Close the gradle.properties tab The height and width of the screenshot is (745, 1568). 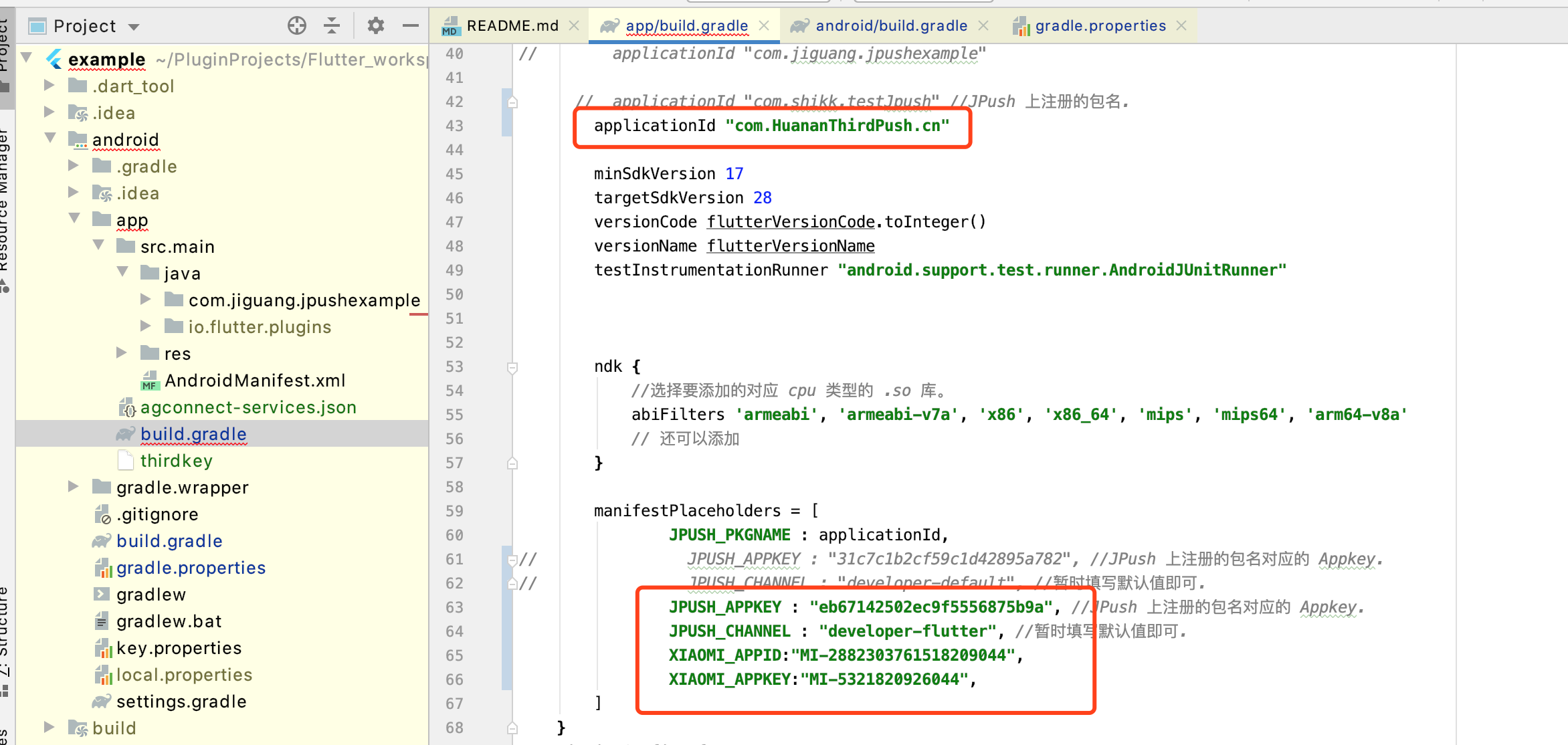pos(1181,25)
